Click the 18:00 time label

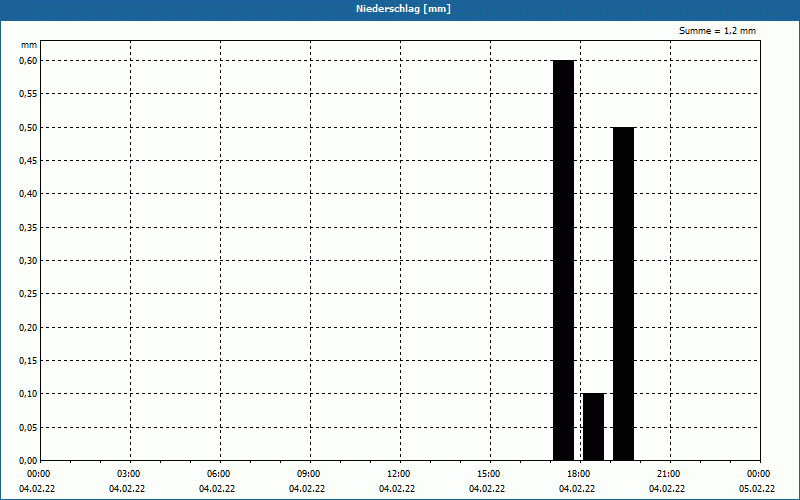coord(579,474)
